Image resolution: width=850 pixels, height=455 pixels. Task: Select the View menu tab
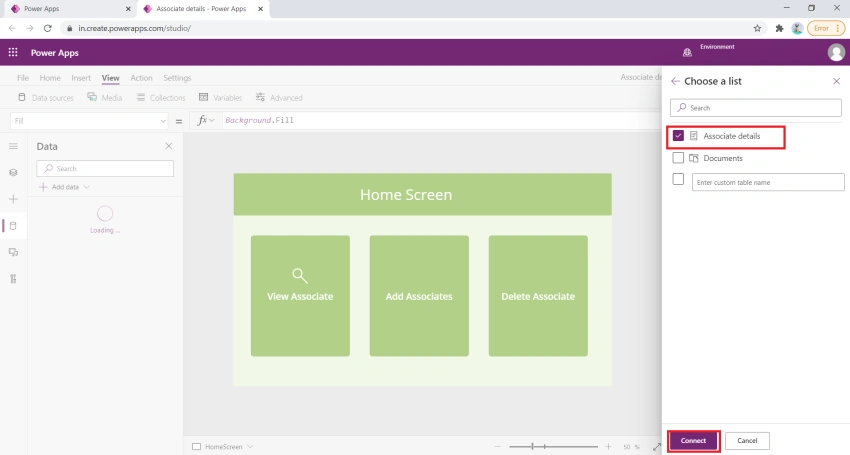click(x=111, y=78)
